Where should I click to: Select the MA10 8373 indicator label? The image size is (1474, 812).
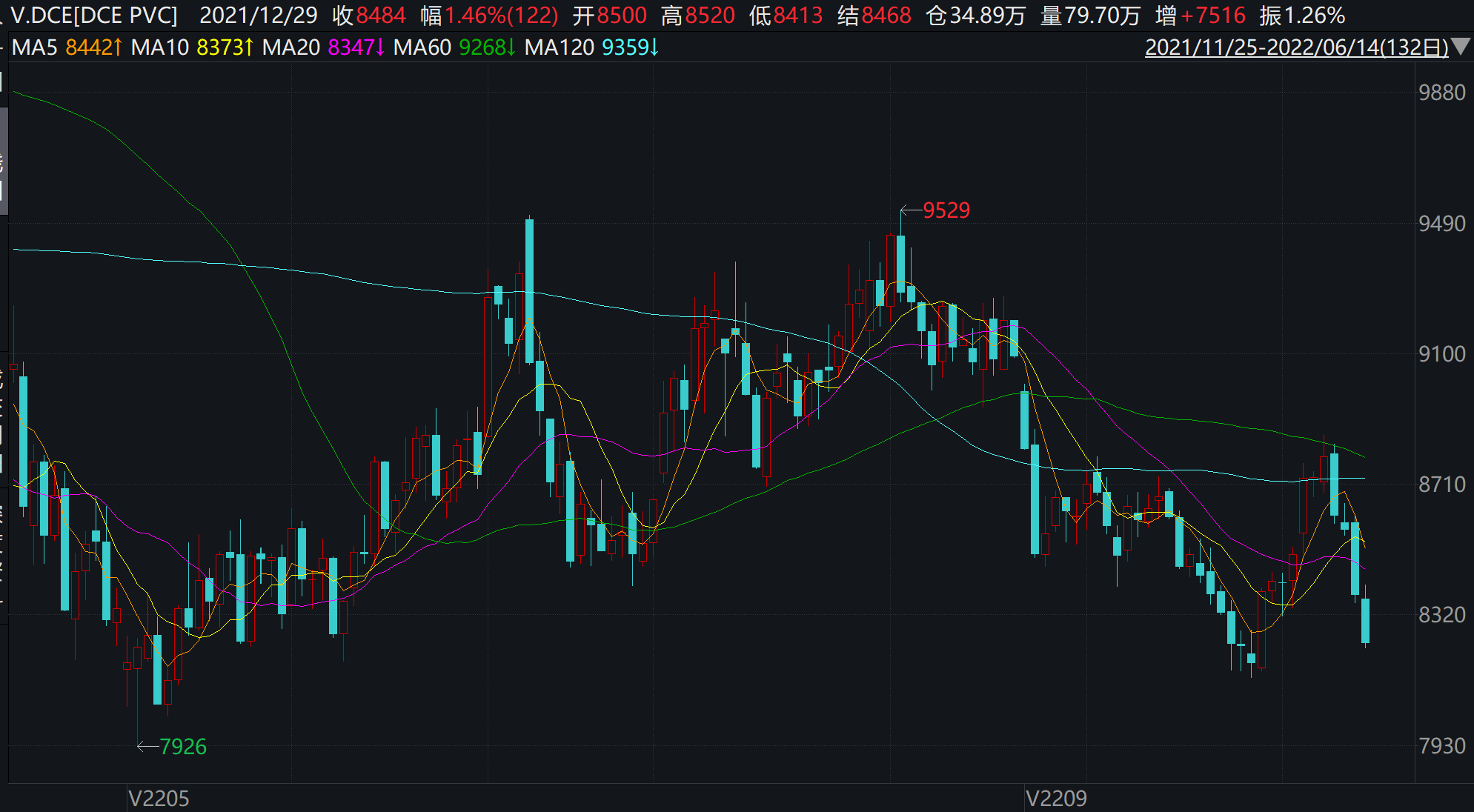tap(193, 47)
